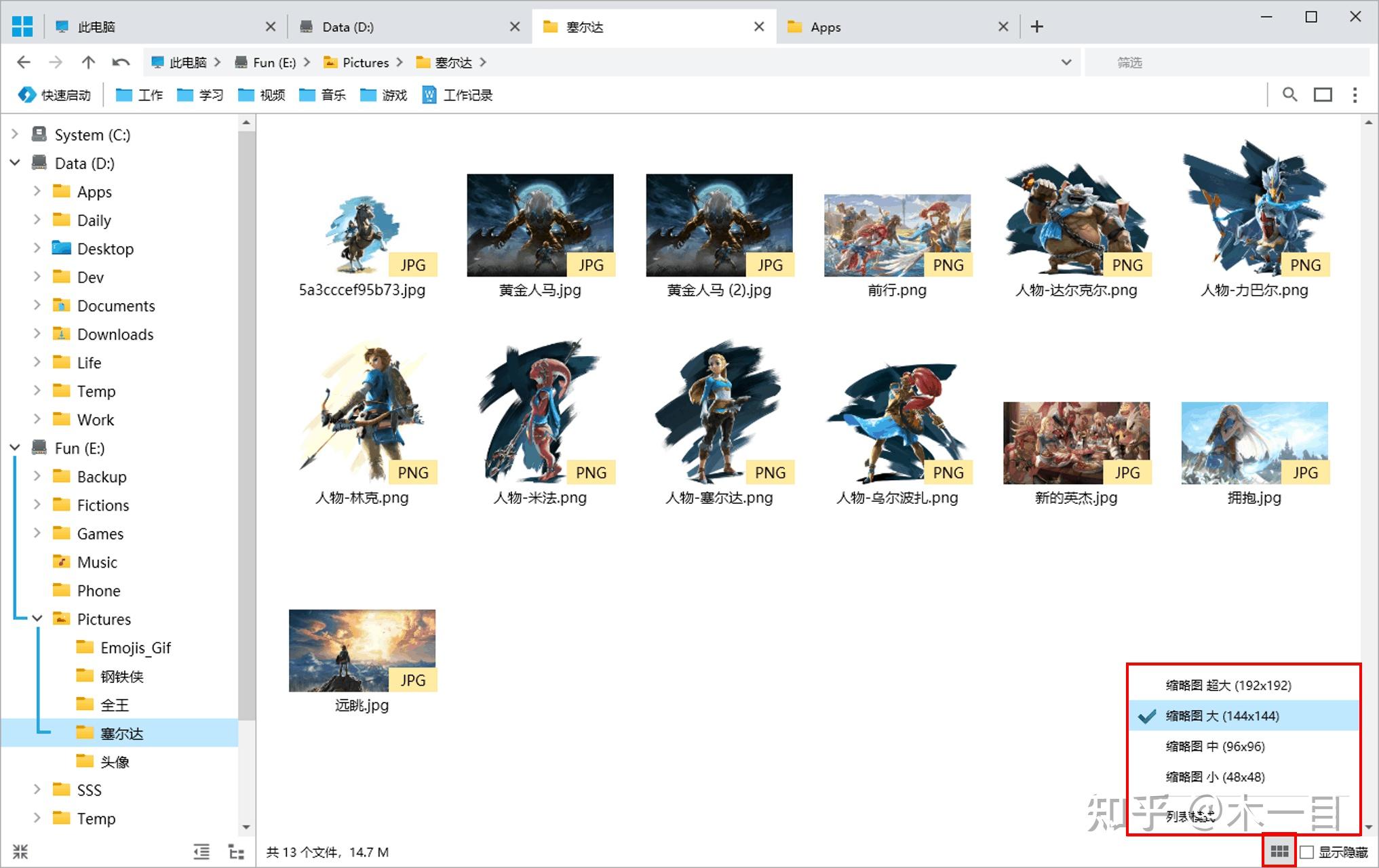This screenshot has height=868, width=1379.
Task: Toggle the 显示隐藏 checkbox
Action: pos(1306,852)
